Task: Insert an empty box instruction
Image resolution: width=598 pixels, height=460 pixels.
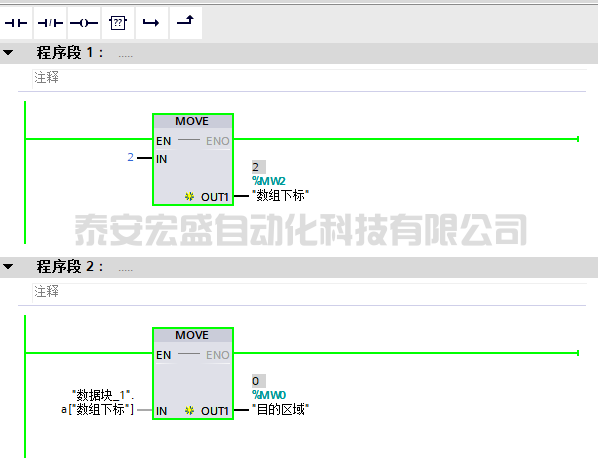Action: [x=118, y=23]
